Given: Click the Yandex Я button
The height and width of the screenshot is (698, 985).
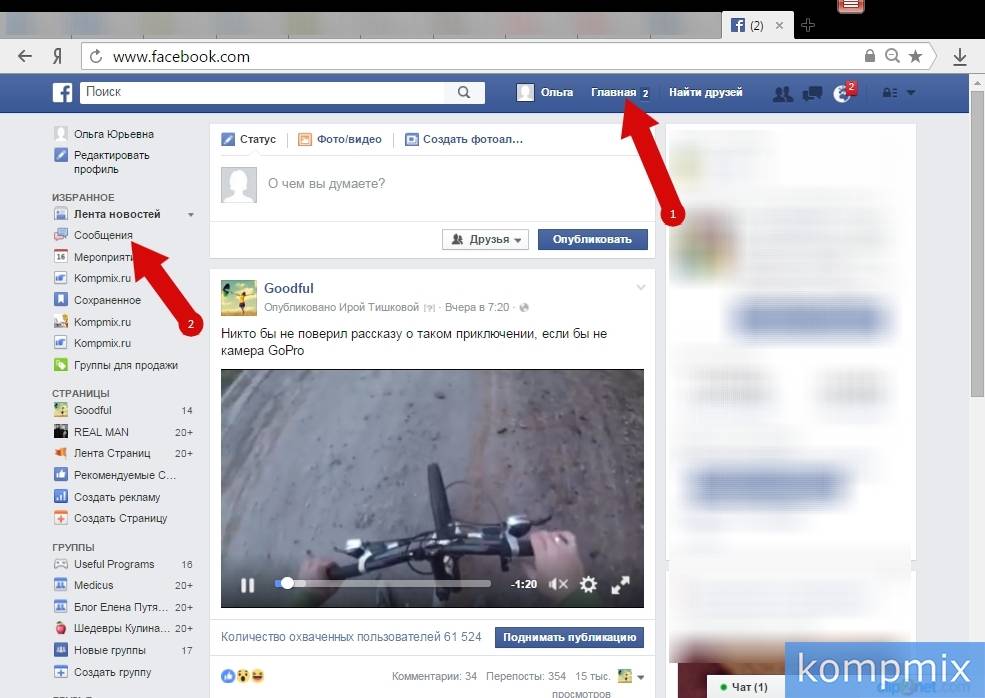Looking at the screenshot, I should click(57, 57).
